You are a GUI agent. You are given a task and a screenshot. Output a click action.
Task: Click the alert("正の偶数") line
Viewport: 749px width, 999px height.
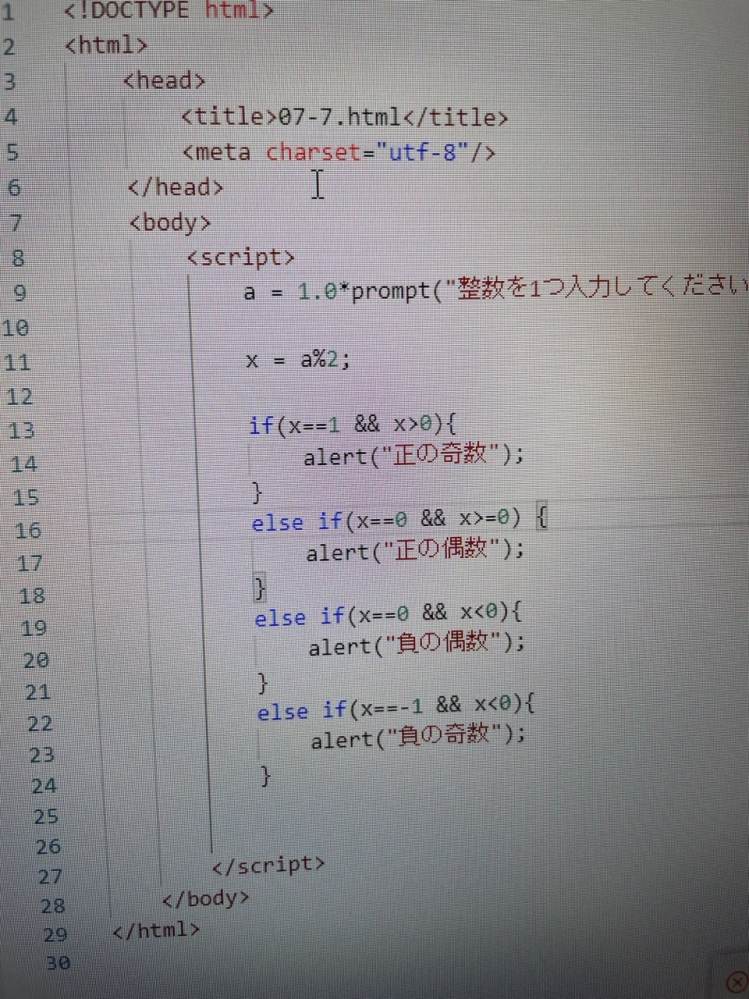(x=415, y=550)
